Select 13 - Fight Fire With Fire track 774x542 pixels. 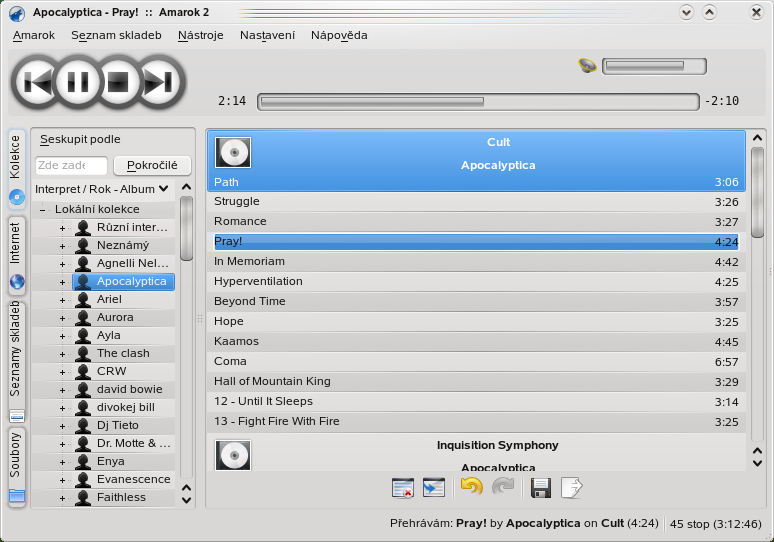476,422
